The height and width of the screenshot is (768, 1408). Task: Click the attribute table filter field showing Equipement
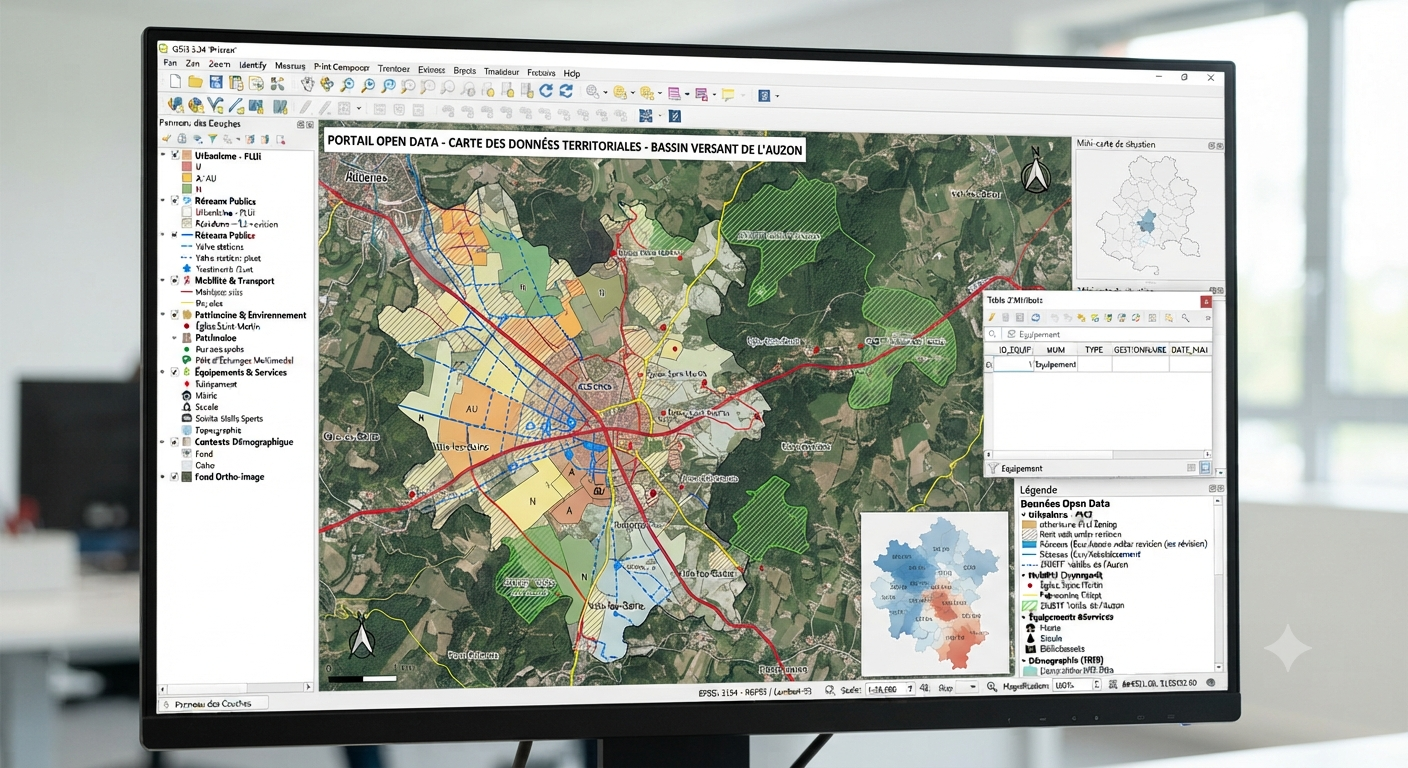pos(1106,334)
